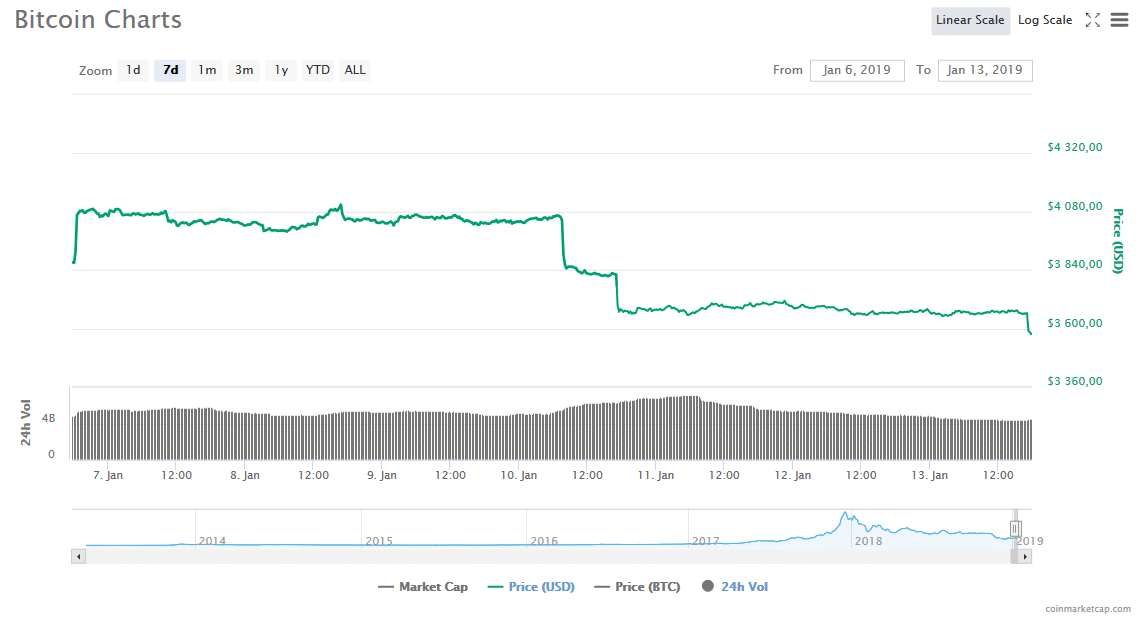The width and height of the screenshot is (1146, 622).
Task: Click the 9. Jan x-axis label
Action: [382, 475]
